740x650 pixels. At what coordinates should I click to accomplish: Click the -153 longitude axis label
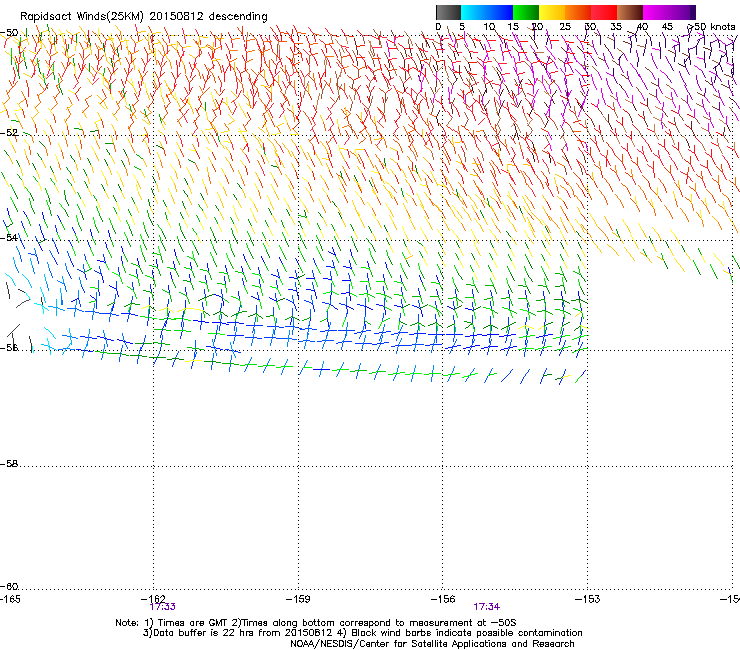pyautogui.click(x=588, y=599)
